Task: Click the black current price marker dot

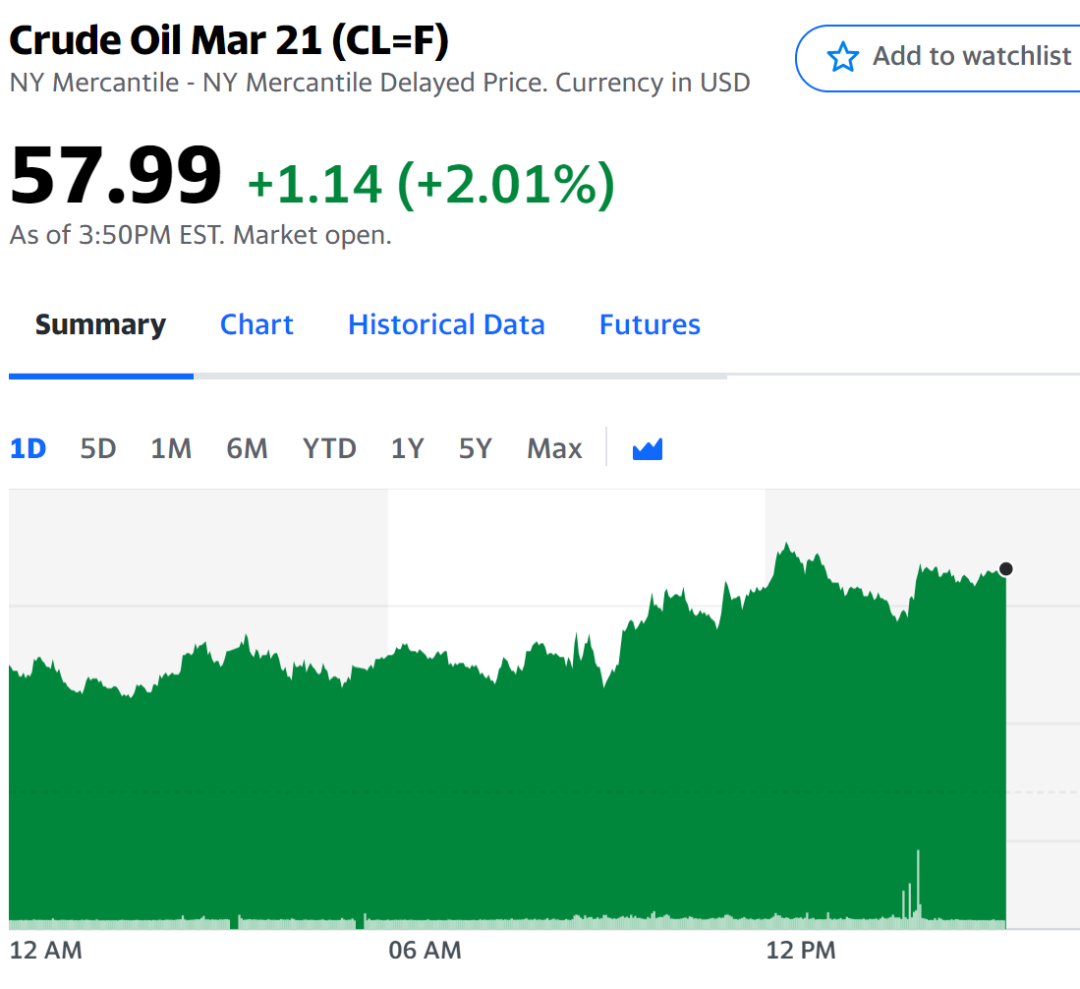Action: click(1006, 569)
